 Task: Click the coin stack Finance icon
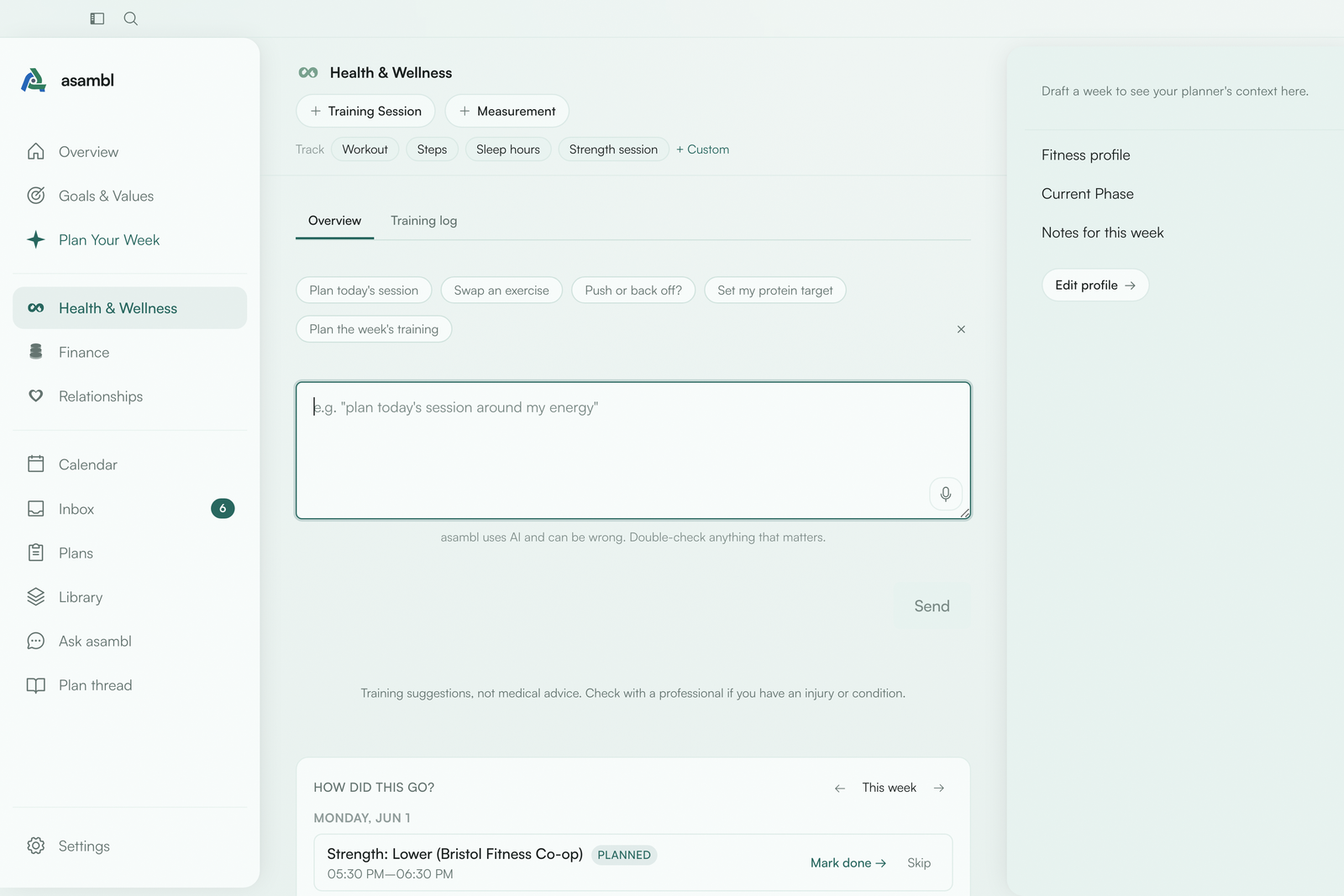(36, 352)
